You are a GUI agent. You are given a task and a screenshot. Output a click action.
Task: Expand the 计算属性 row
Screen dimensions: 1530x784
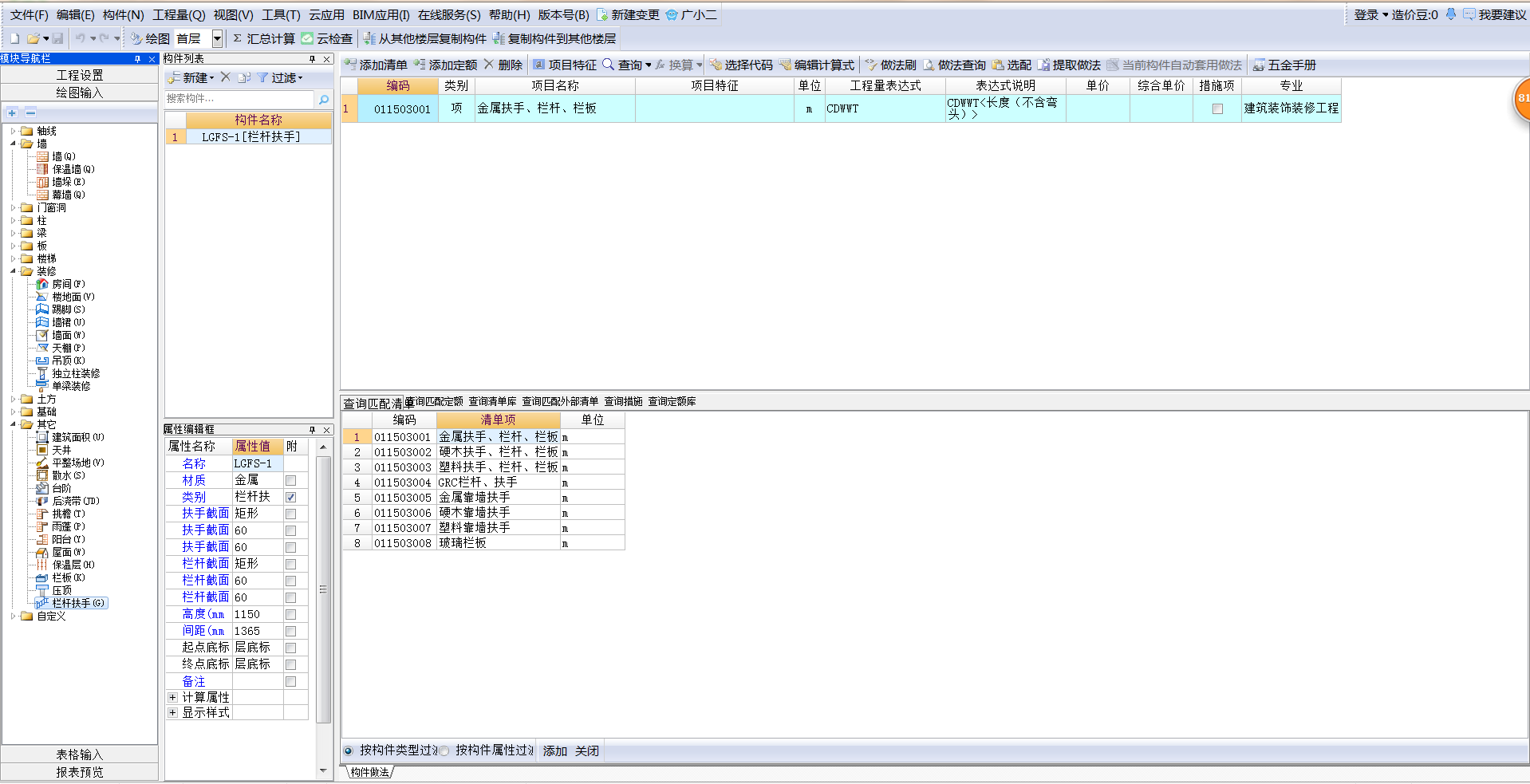(172, 697)
